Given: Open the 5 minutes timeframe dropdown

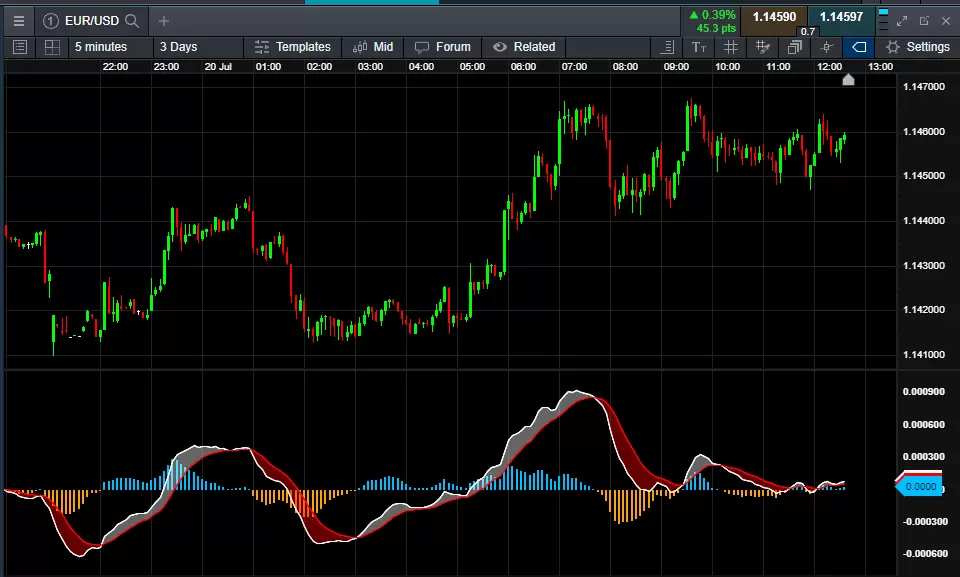Looking at the screenshot, I should [99, 46].
